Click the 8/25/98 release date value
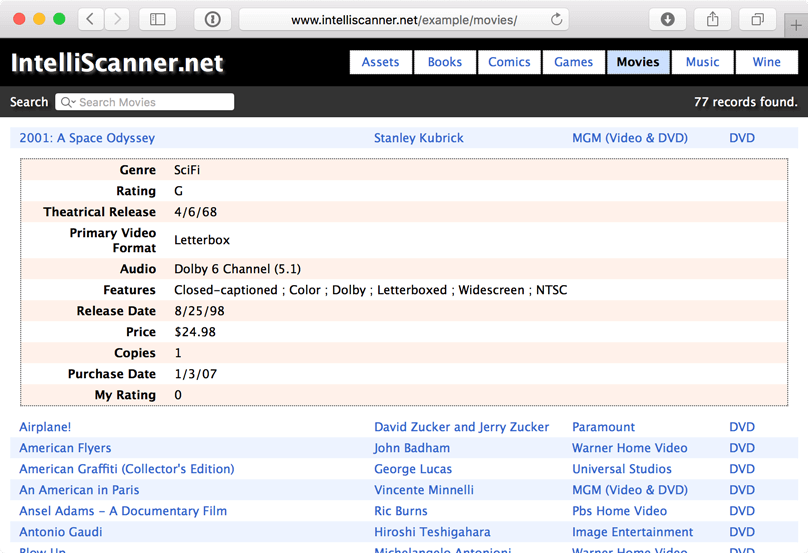Screen dimensions: 808x553 point(199,311)
